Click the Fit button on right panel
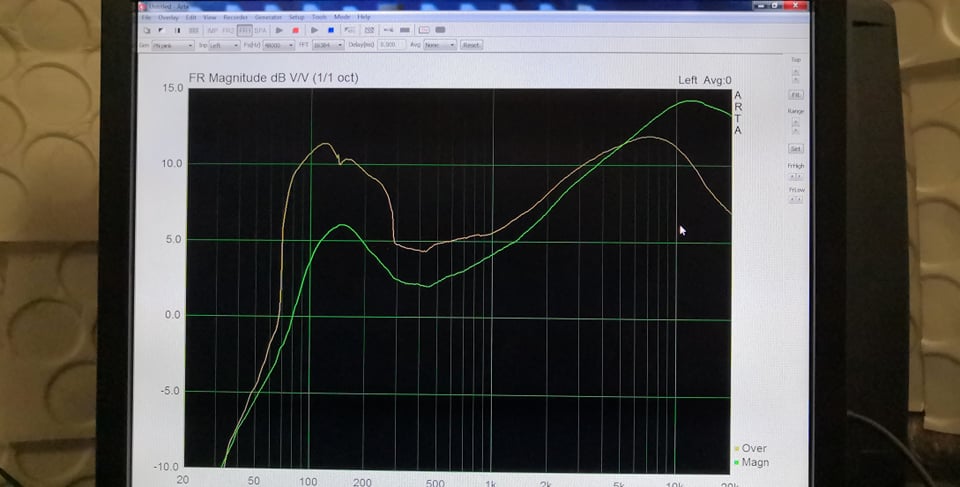 796,93
